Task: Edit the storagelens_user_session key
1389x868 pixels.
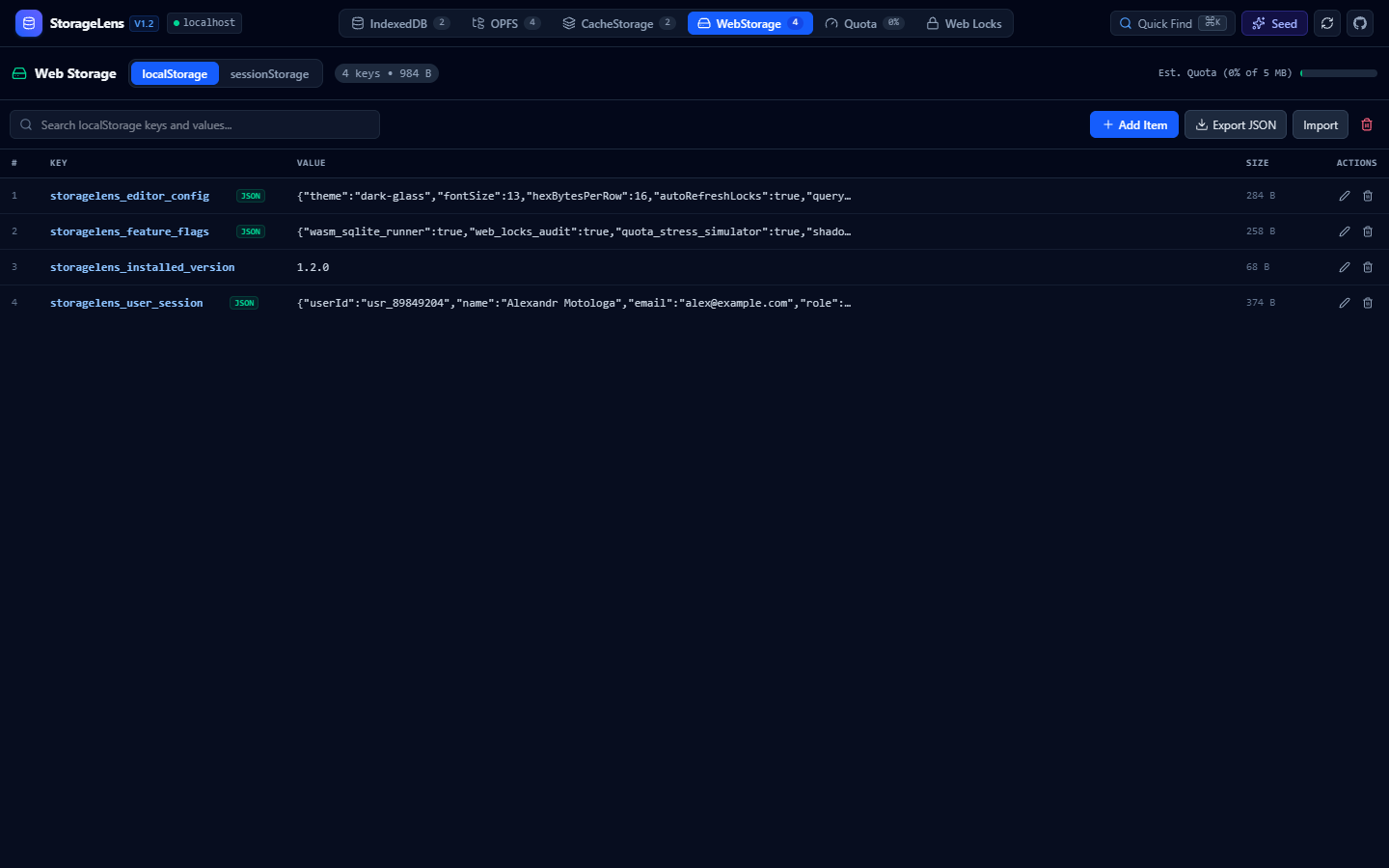Action: coord(1345,303)
